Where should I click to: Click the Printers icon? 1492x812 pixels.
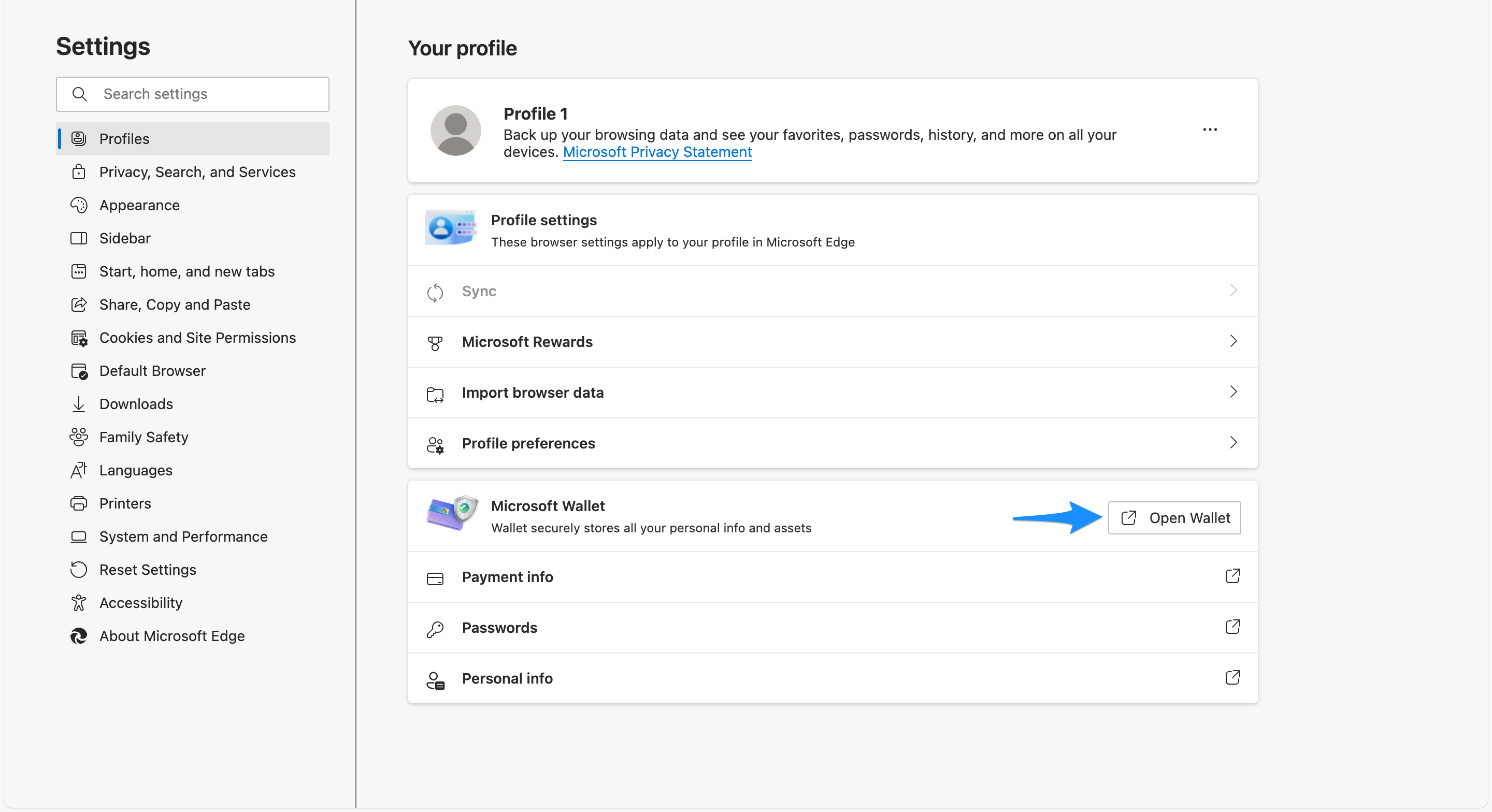click(x=79, y=503)
